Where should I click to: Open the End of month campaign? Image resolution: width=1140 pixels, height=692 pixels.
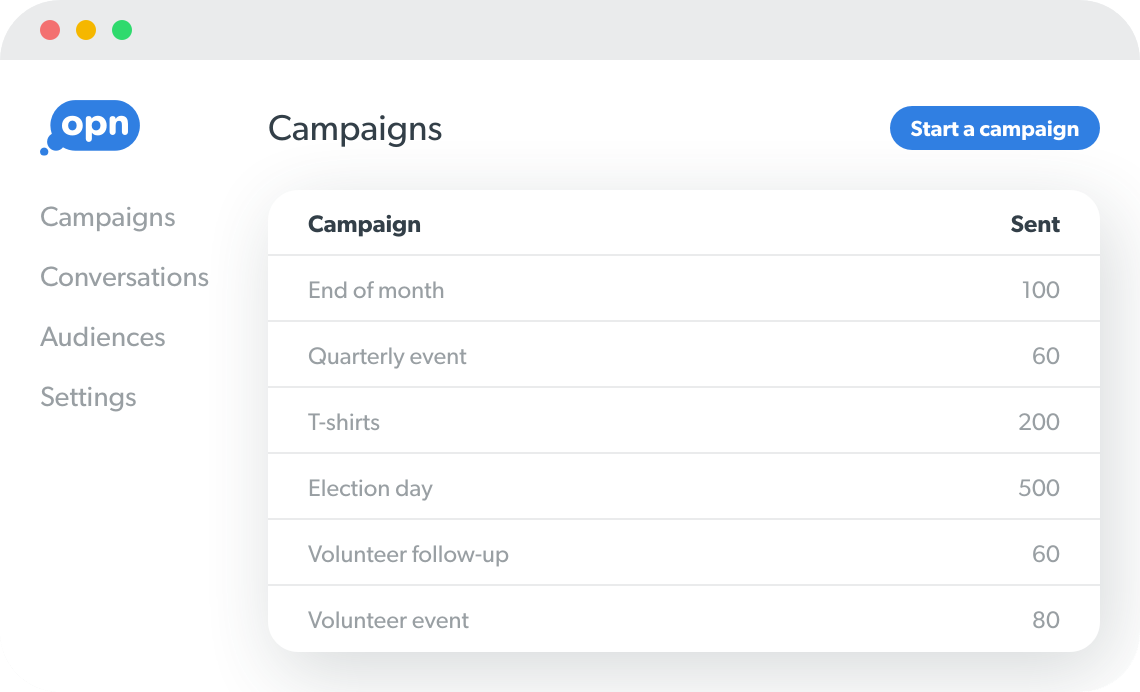[x=376, y=290]
